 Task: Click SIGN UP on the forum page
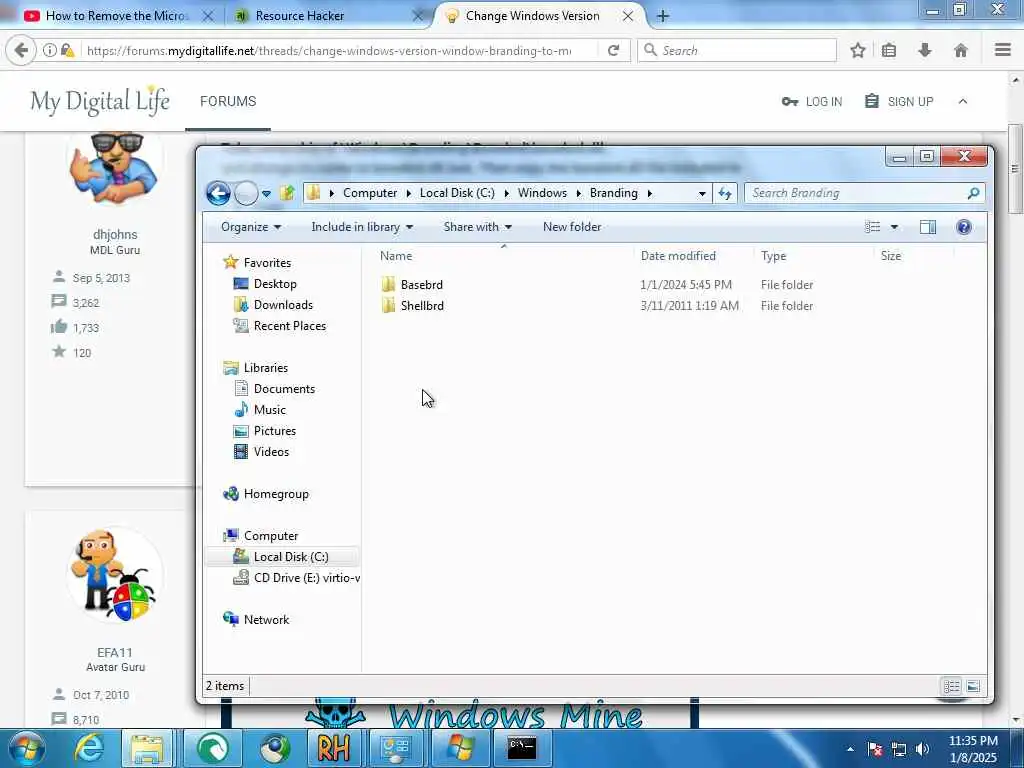(899, 102)
